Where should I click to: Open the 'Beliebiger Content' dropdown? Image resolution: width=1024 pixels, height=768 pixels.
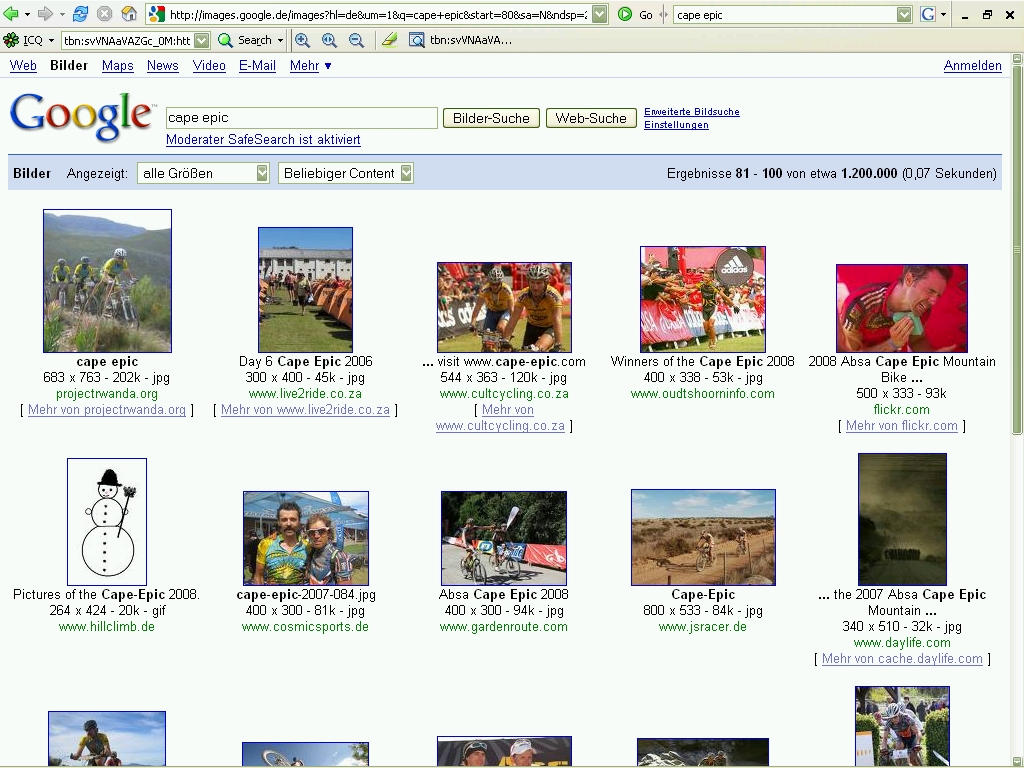click(346, 173)
